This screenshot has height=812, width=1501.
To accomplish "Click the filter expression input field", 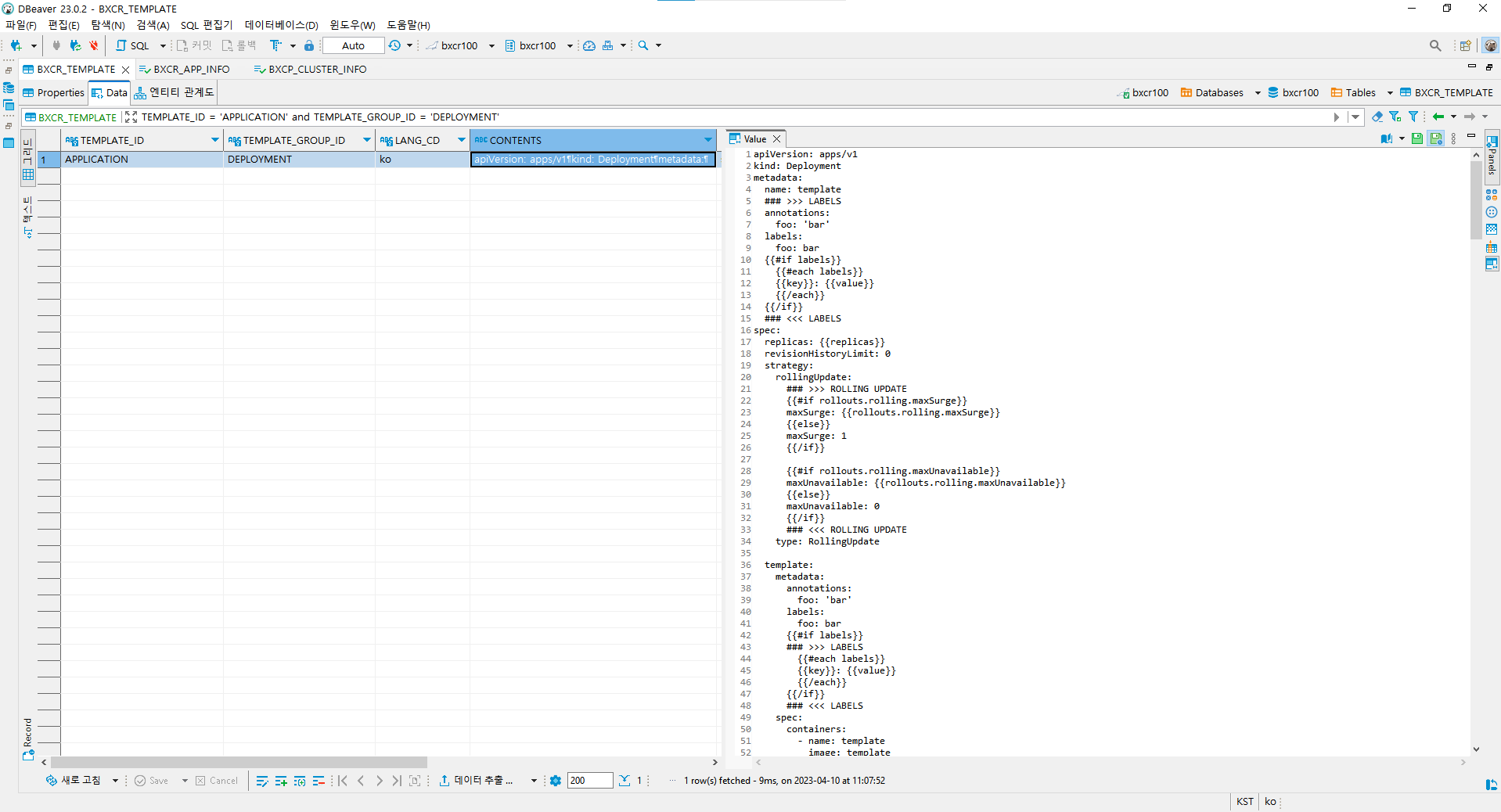I will tap(736, 117).
